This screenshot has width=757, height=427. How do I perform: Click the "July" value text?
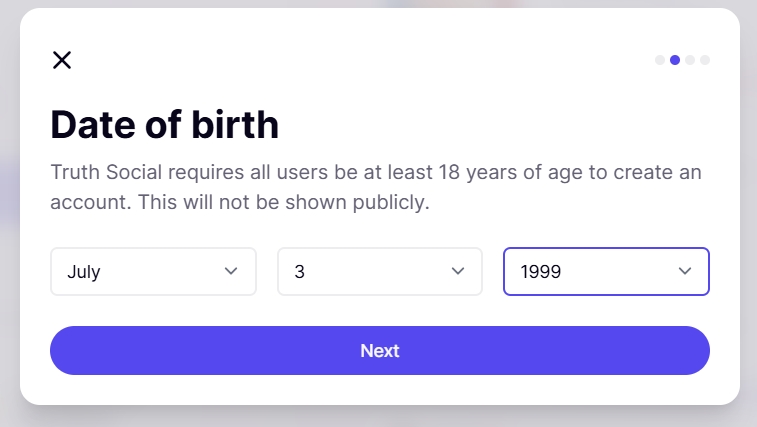coord(84,271)
